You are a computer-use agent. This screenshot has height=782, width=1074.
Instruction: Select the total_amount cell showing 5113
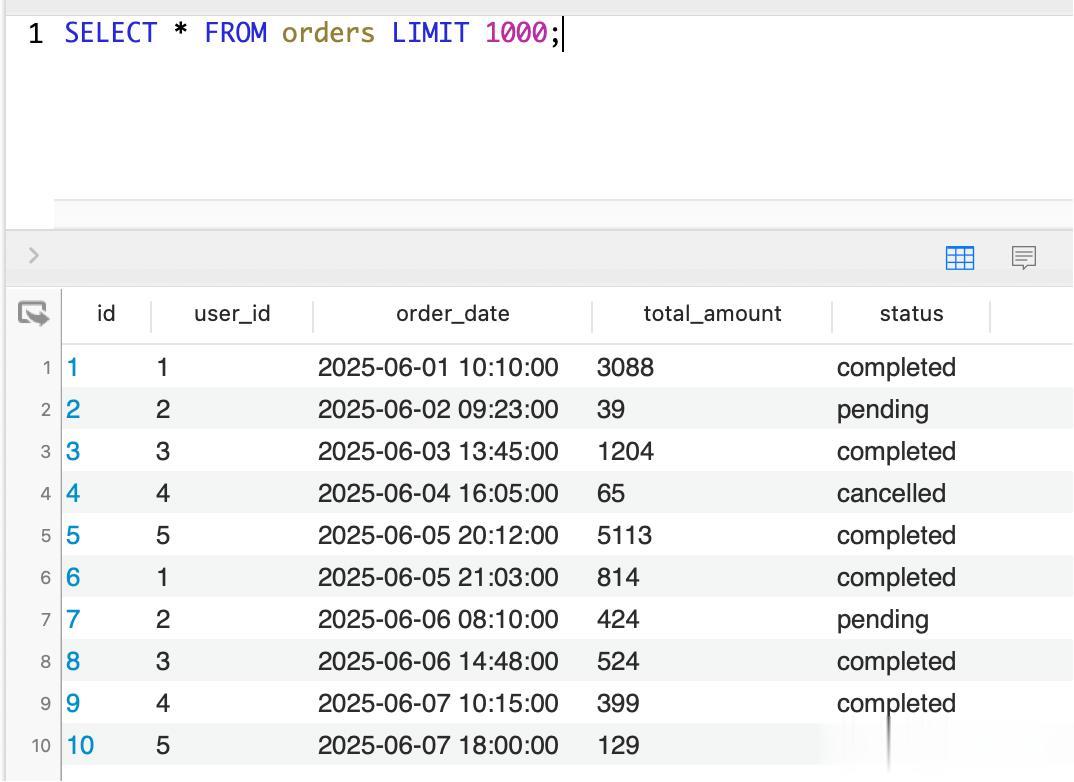point(624,536)
